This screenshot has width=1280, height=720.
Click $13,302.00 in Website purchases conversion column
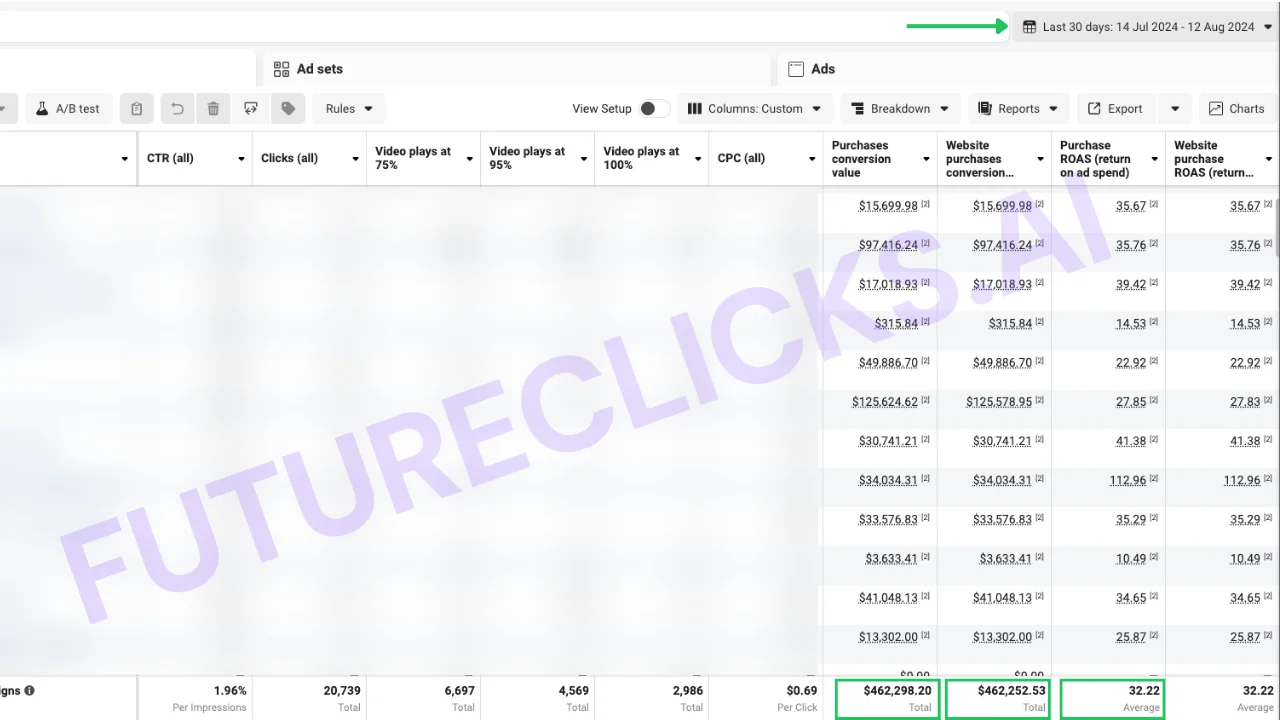pyautogui.click(x=1002, y=637)
